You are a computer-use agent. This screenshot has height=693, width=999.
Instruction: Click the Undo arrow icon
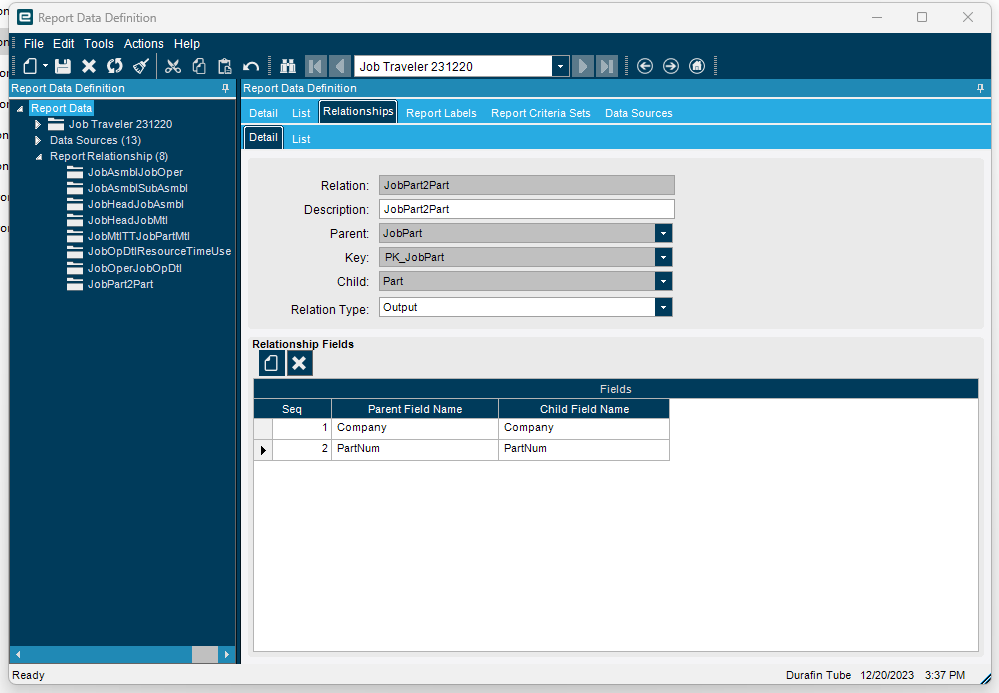pos(251,66)
